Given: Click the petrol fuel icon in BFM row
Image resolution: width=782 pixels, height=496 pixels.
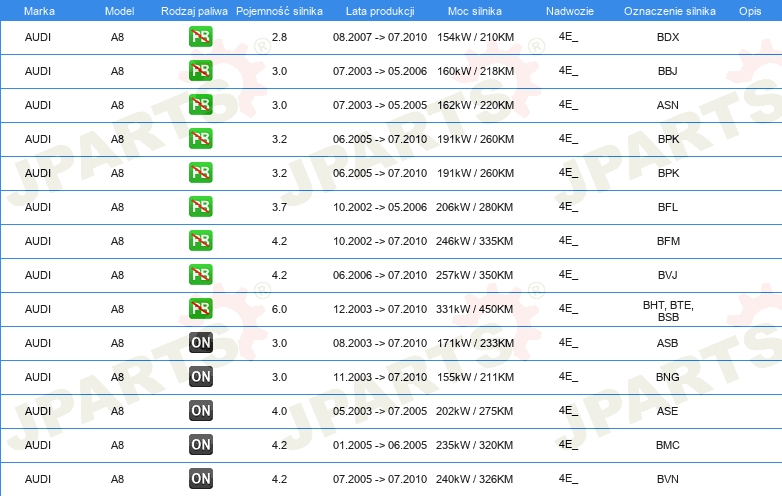Looking at the screenshot, I should point(200,241).
